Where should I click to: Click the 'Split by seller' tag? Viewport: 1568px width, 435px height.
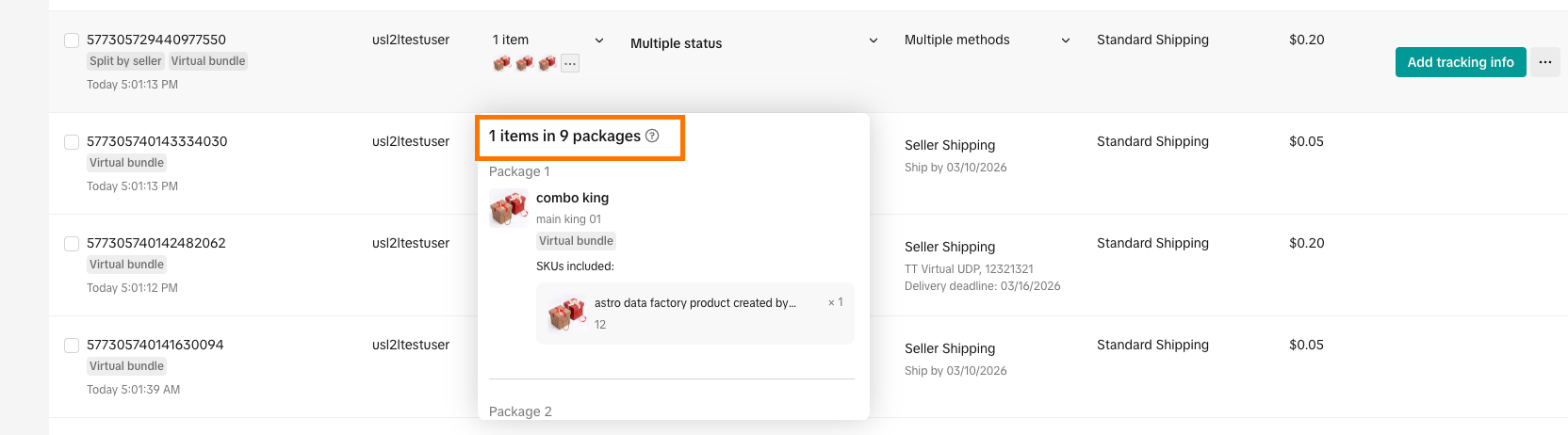point(126,61)
